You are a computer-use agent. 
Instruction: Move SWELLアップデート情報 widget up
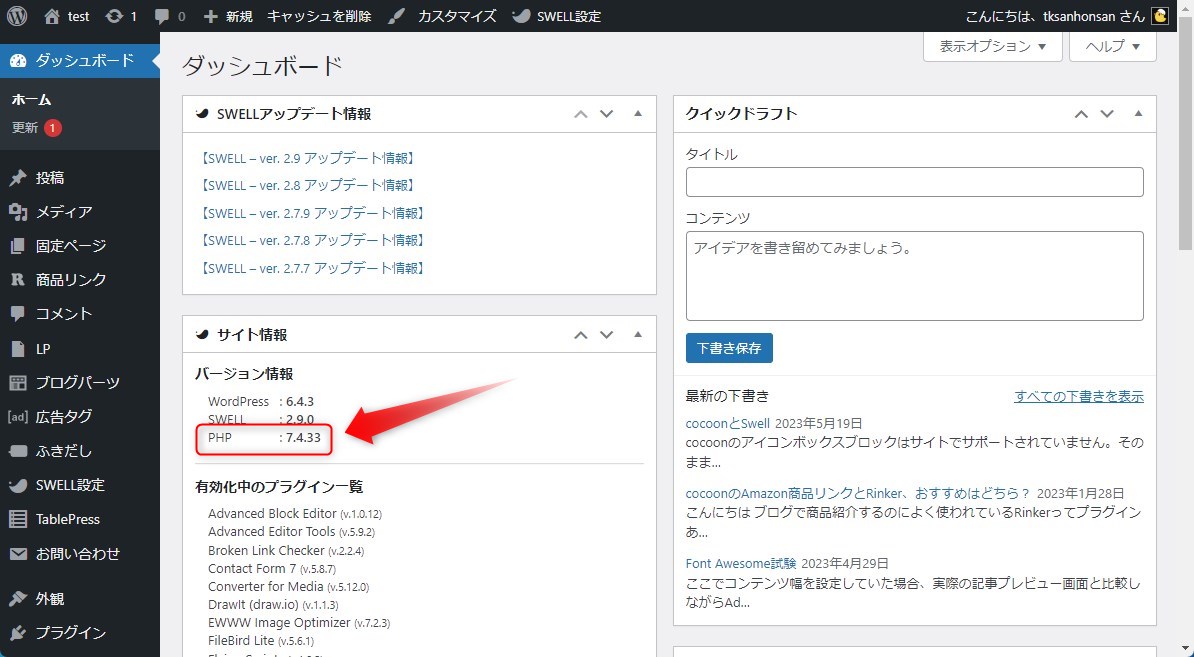[581, 114]
